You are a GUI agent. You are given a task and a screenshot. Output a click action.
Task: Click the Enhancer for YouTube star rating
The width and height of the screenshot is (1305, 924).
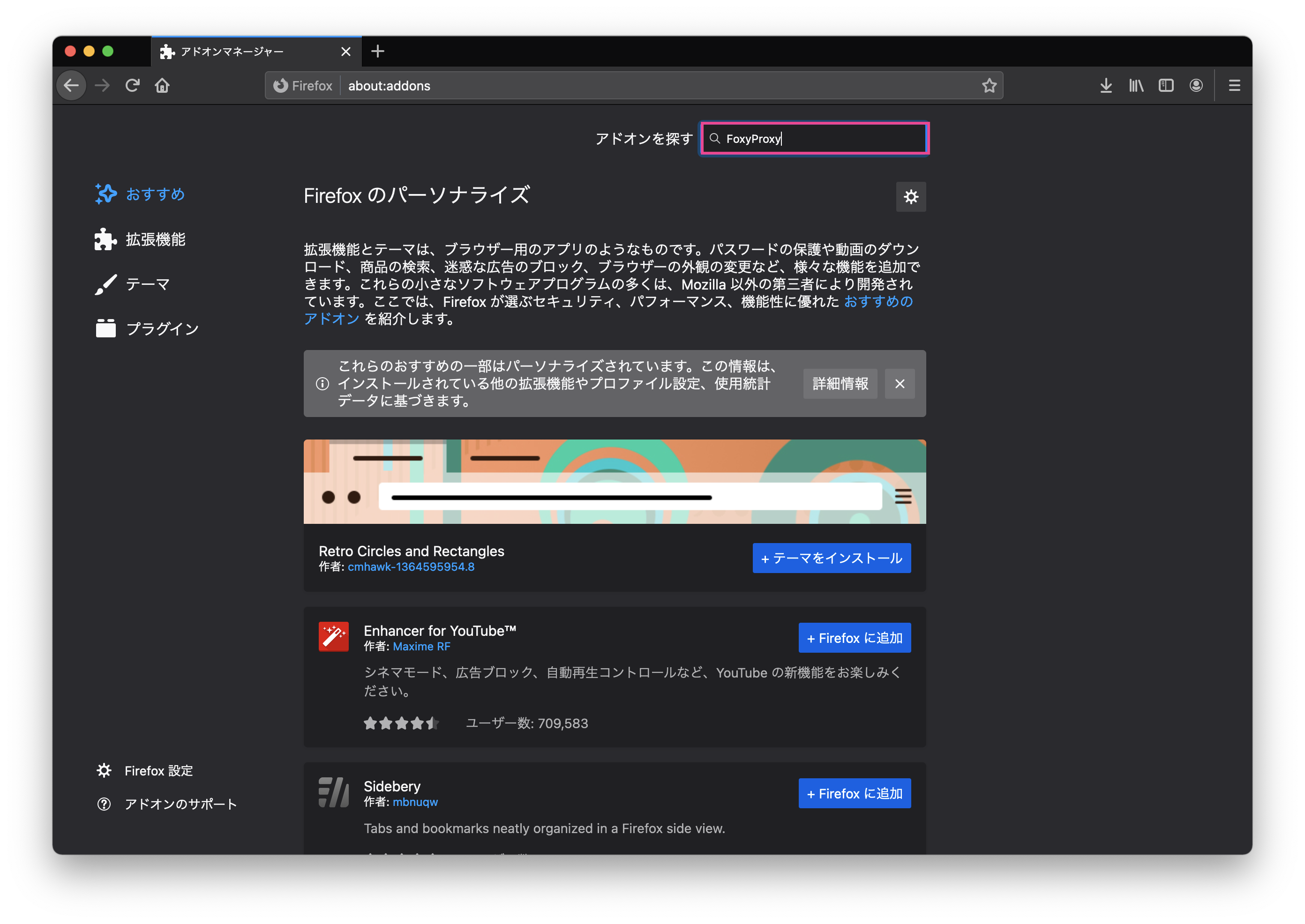(401, 723)
